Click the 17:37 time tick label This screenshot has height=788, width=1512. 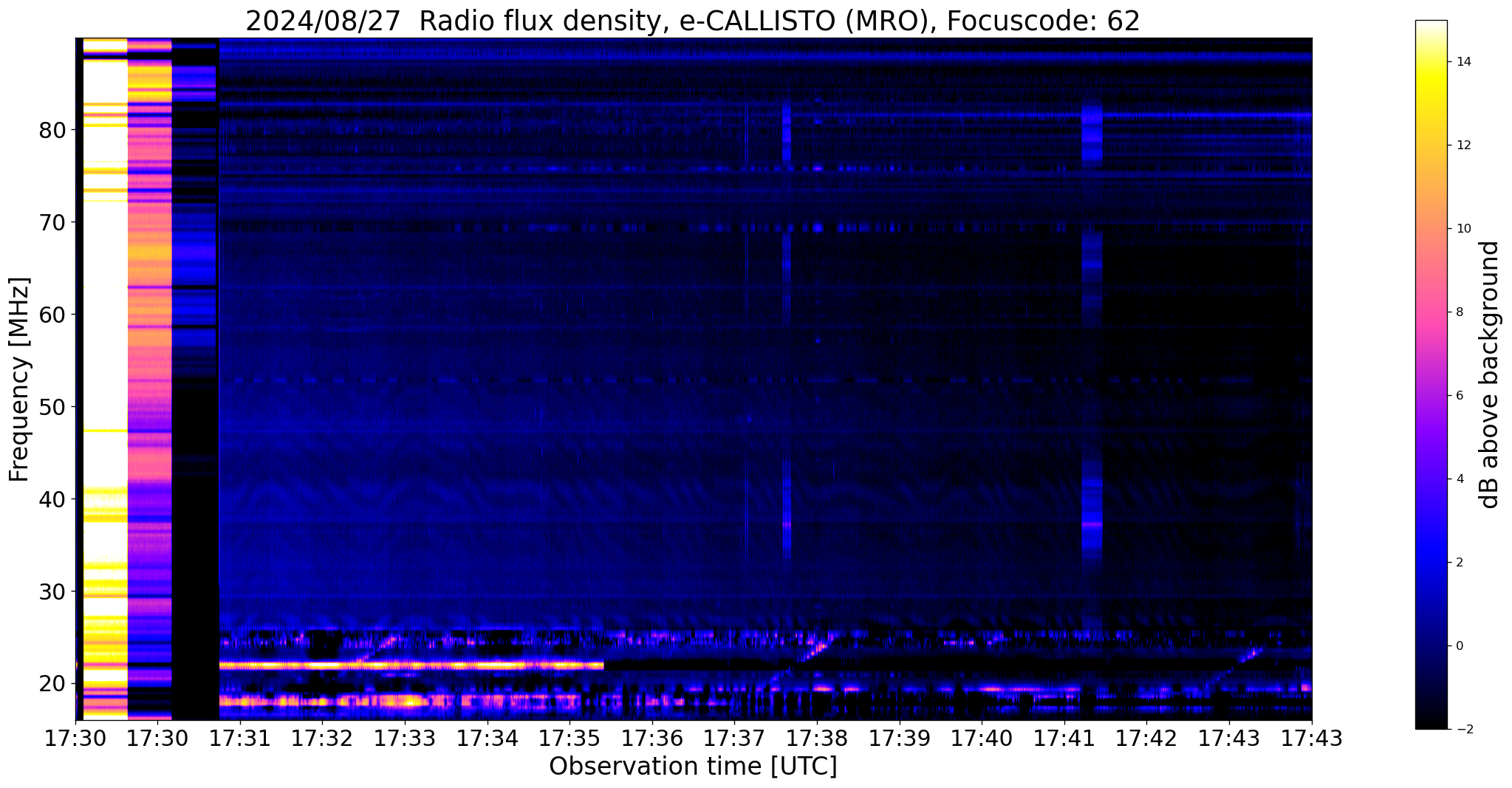(734, 738)
